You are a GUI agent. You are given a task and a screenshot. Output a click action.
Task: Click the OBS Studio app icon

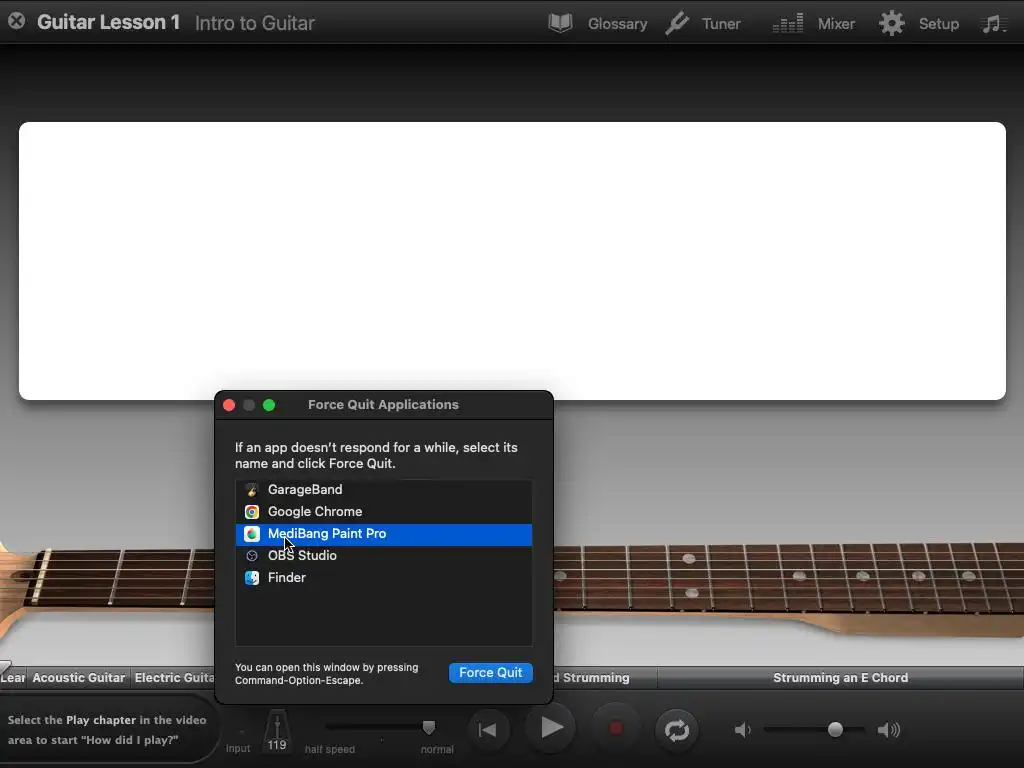251,556
